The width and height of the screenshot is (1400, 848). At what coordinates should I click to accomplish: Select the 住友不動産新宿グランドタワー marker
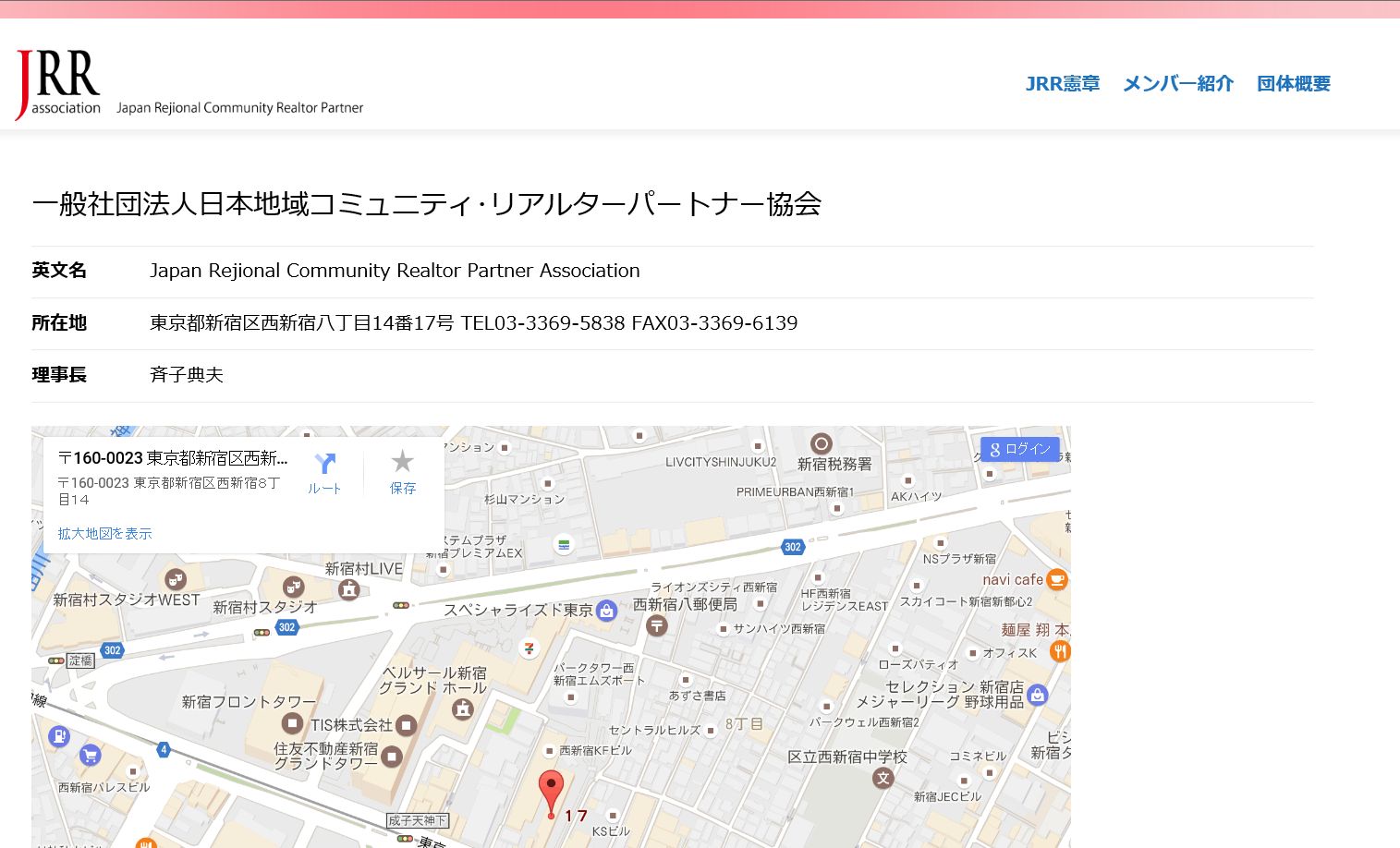pos(391,757)
